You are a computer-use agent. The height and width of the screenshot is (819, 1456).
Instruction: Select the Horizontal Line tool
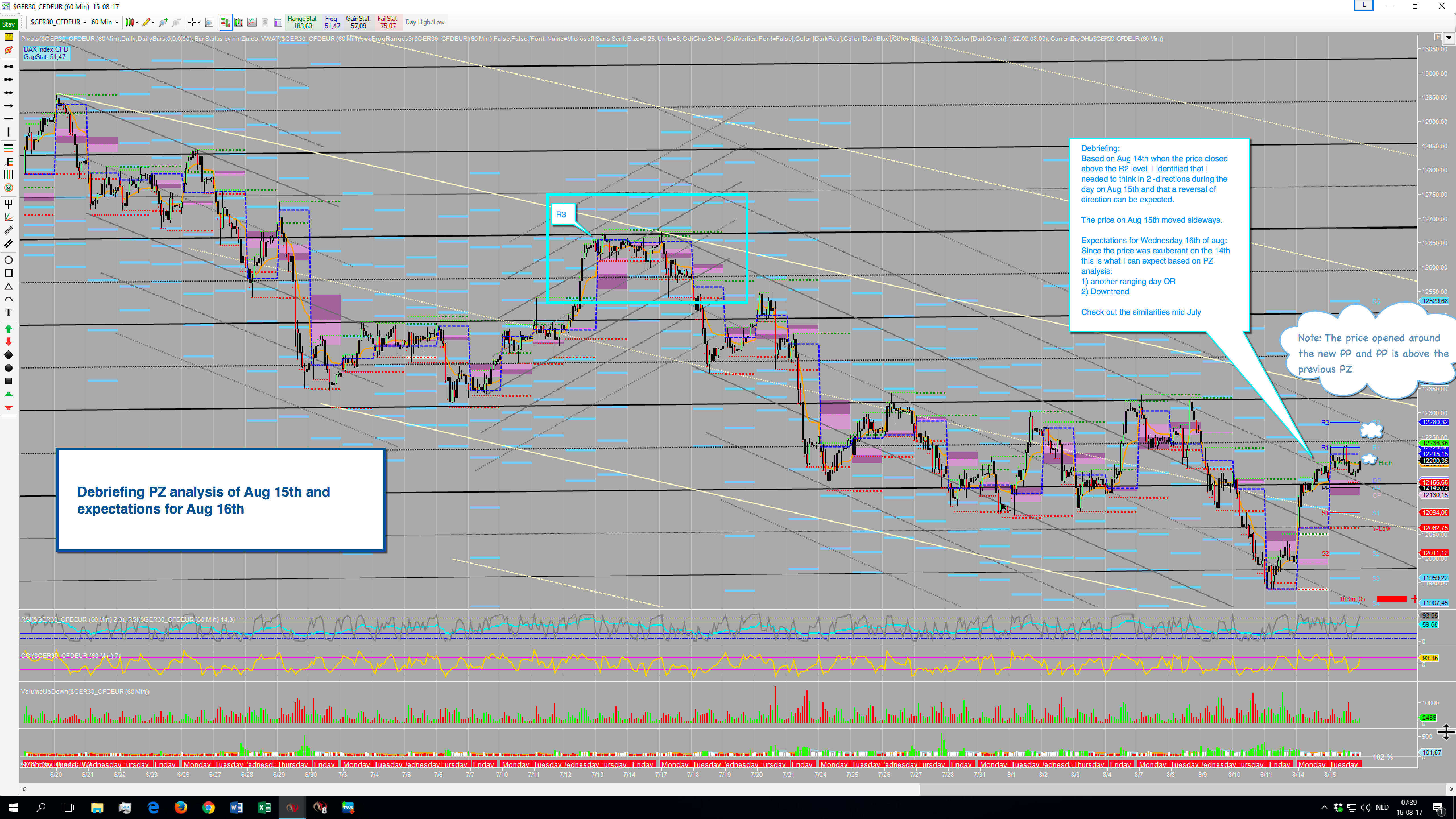point(9,119)
